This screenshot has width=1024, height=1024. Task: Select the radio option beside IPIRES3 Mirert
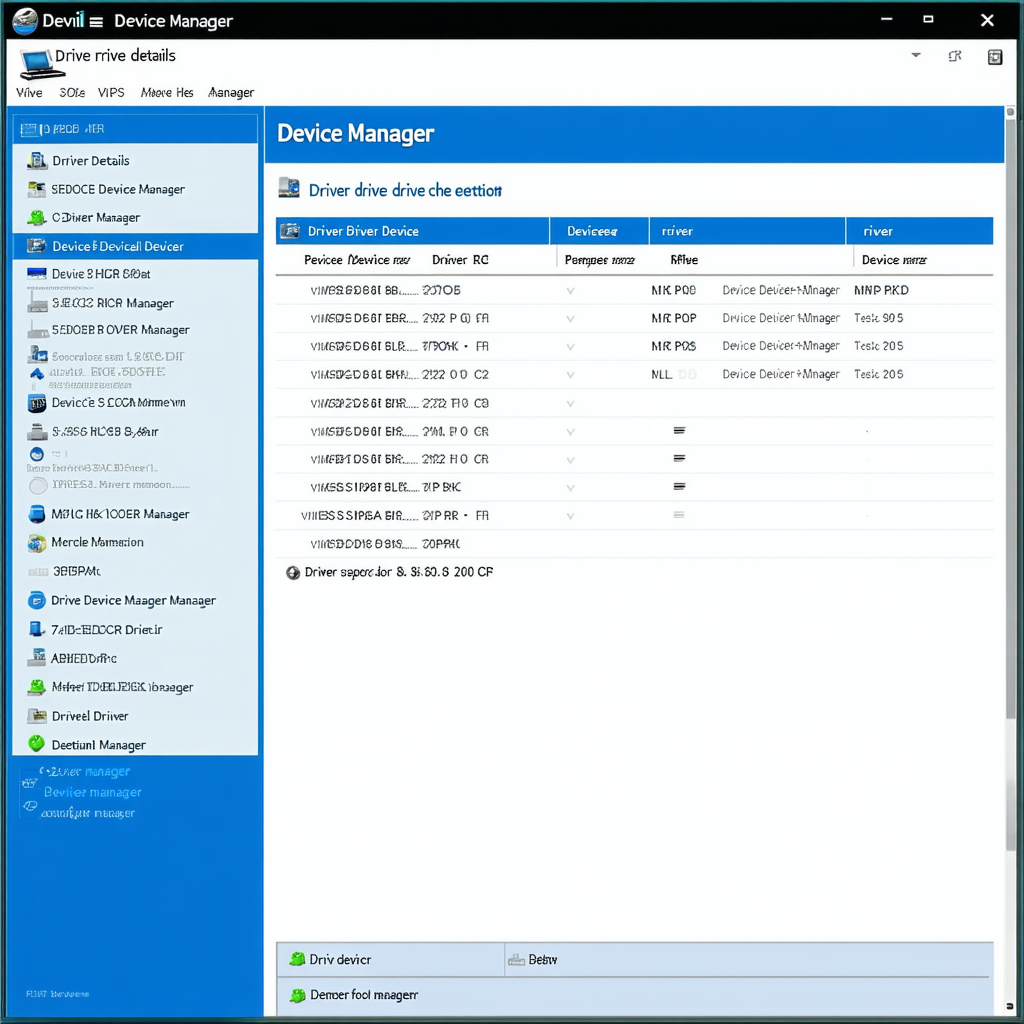pos(38,485)
